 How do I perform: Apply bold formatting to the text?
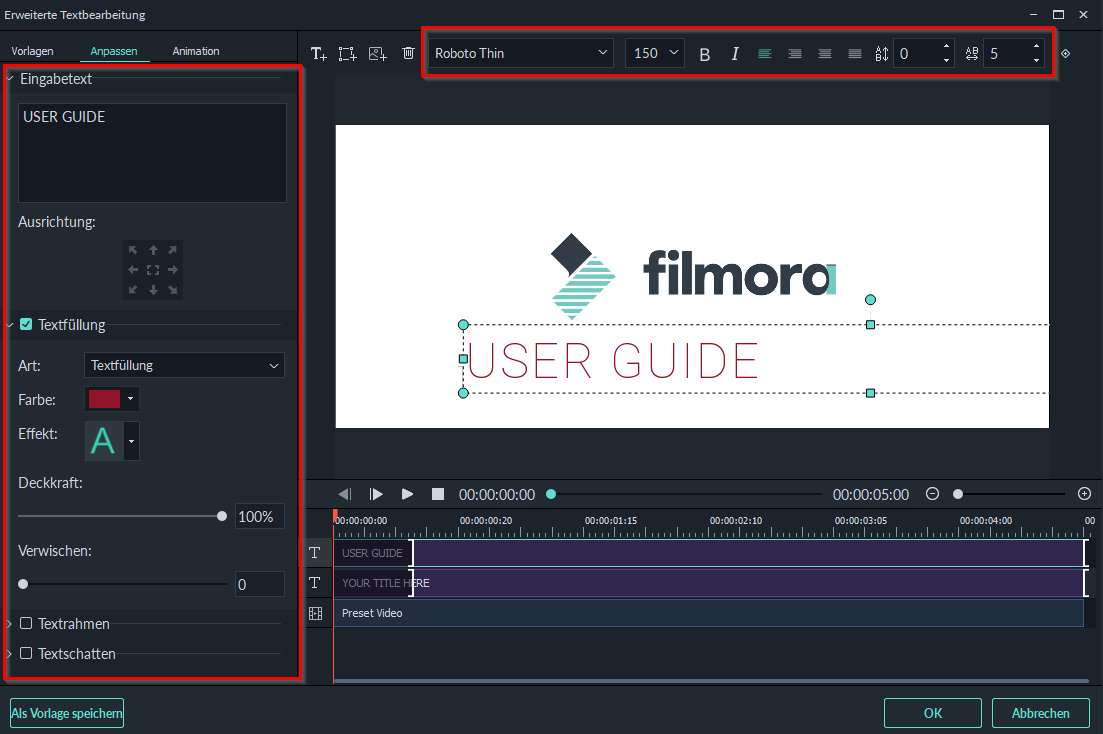pos(705,54)
